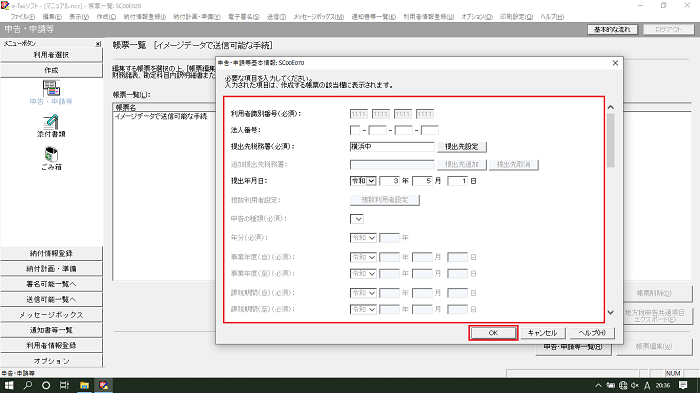Click the メッセージボックス sidebar button

[x=51, y=315]
